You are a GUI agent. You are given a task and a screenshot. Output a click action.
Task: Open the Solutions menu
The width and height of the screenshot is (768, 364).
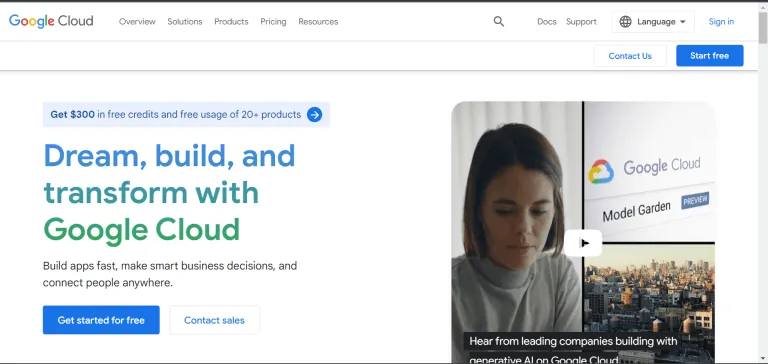coord(185,22)
